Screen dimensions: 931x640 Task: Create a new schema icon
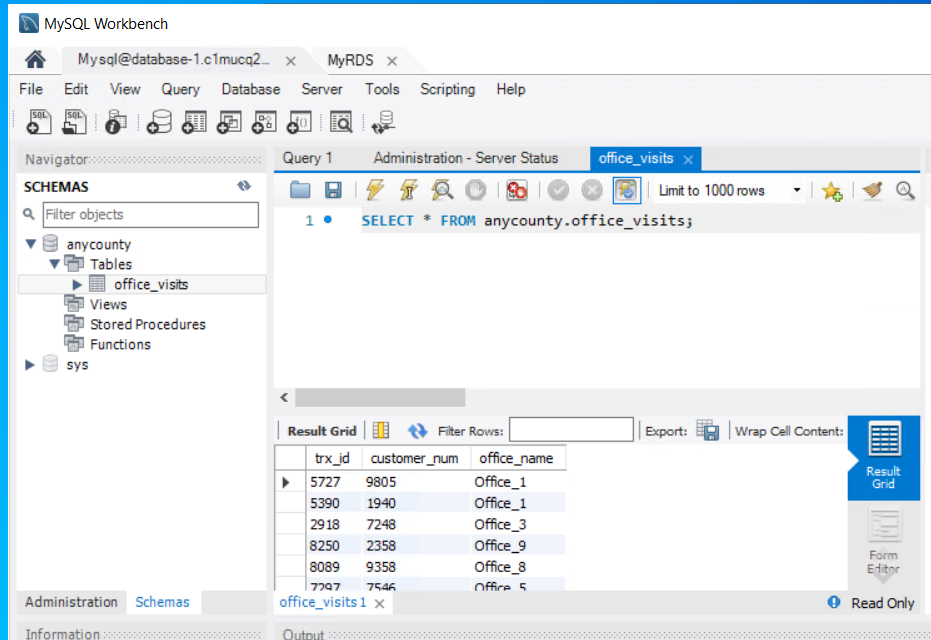pyautogui.click(x=159, y=122)
